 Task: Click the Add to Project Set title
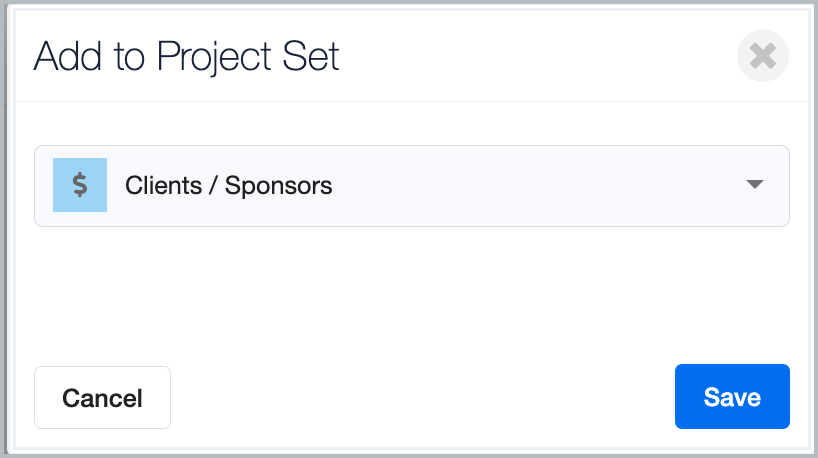(x=186, y=56)
